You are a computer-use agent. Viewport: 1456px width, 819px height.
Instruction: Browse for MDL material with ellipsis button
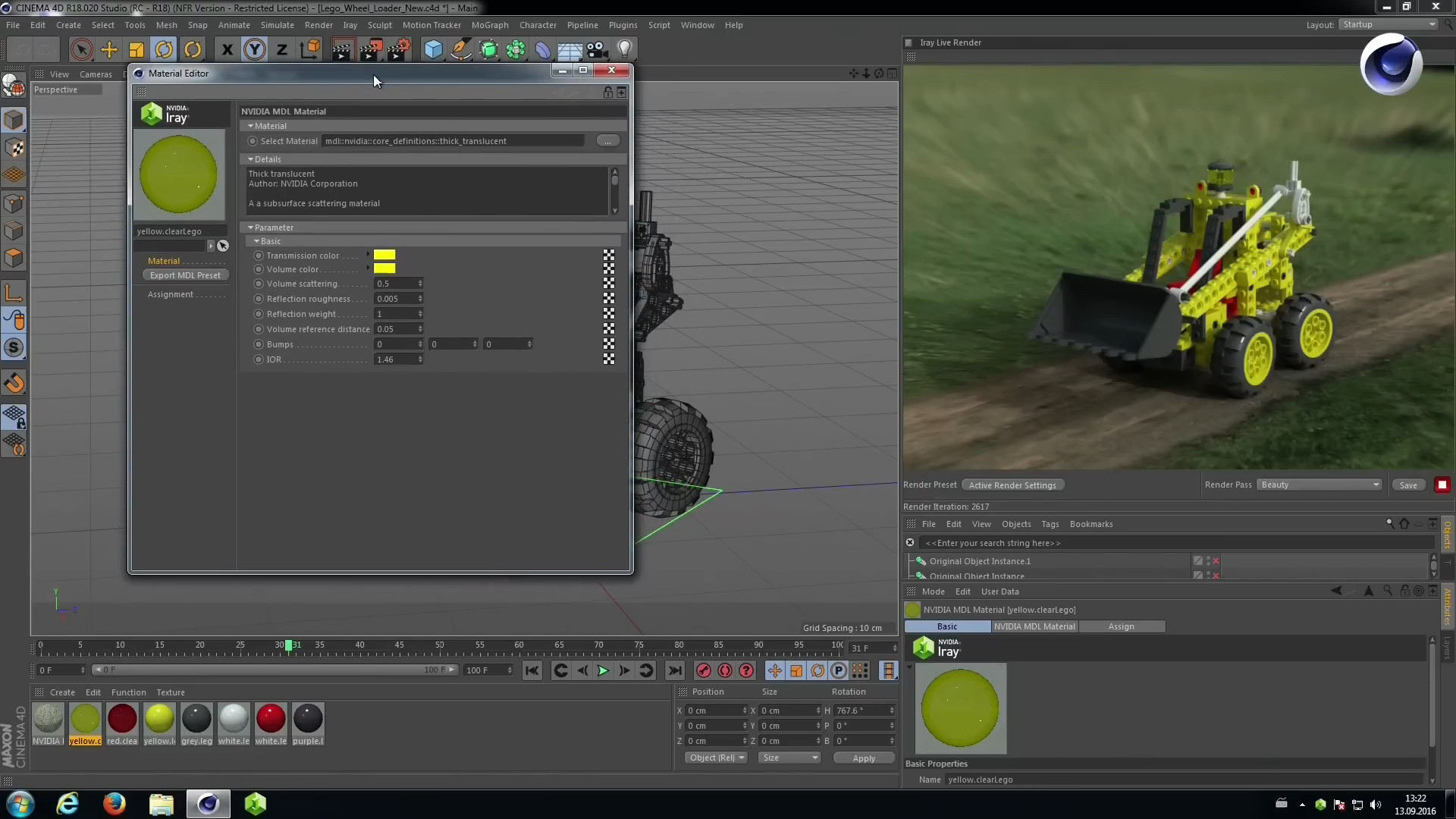607,141
